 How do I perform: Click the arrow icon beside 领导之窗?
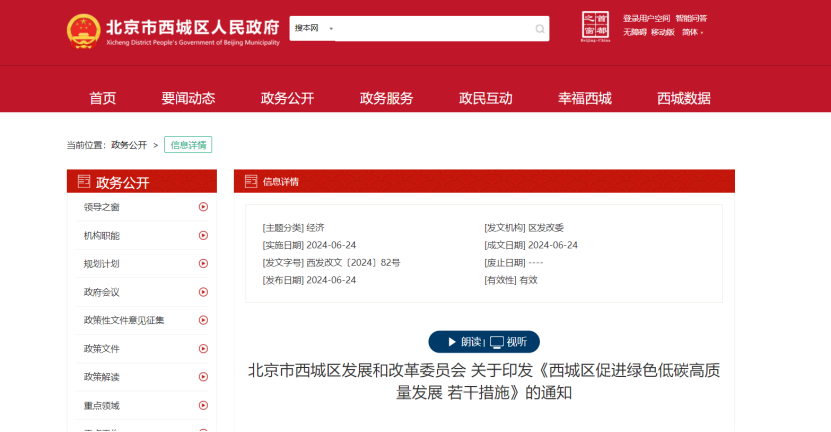click(203, 207)
